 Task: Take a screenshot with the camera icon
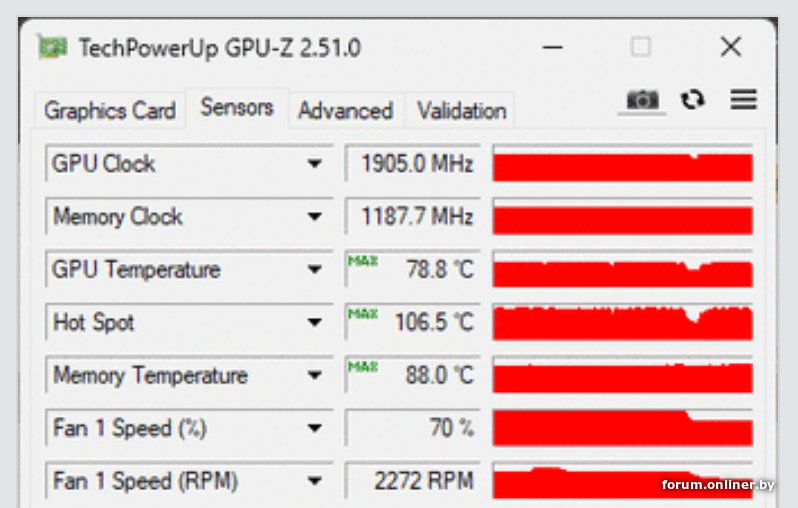pyautogui.click(x=642, y=100)
